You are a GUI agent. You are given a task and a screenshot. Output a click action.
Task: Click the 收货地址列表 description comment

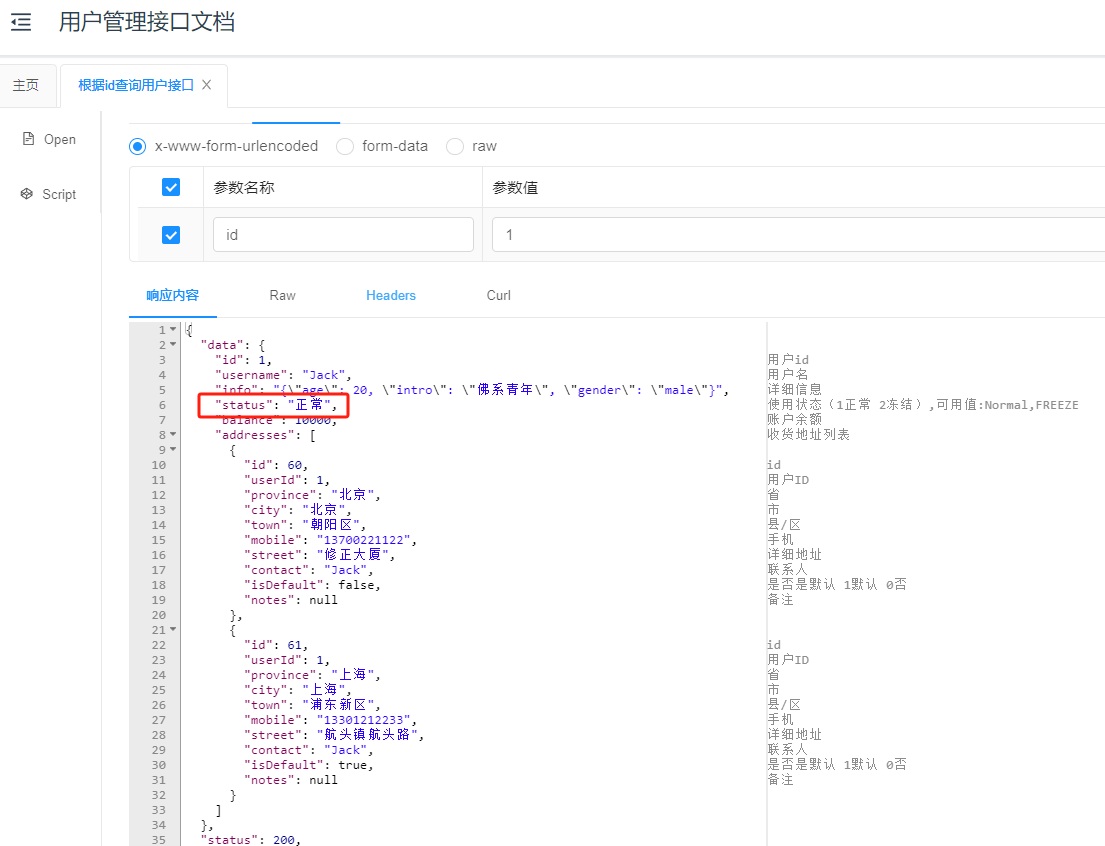[x=808, y=434]
